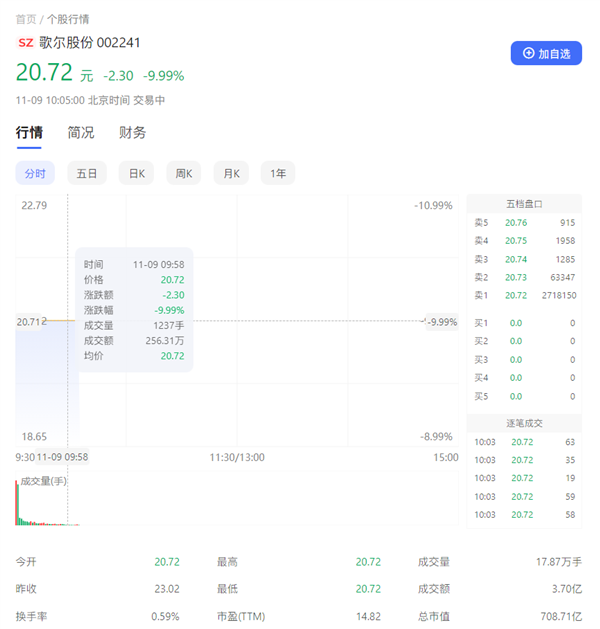Click the 10:03 trade with volume 63
Viewport: 600px width, 629px height.
[525, 442]
